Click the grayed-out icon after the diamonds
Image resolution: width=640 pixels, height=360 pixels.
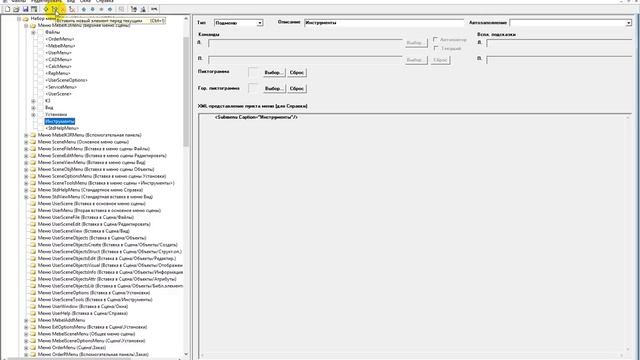coord(122,9)
